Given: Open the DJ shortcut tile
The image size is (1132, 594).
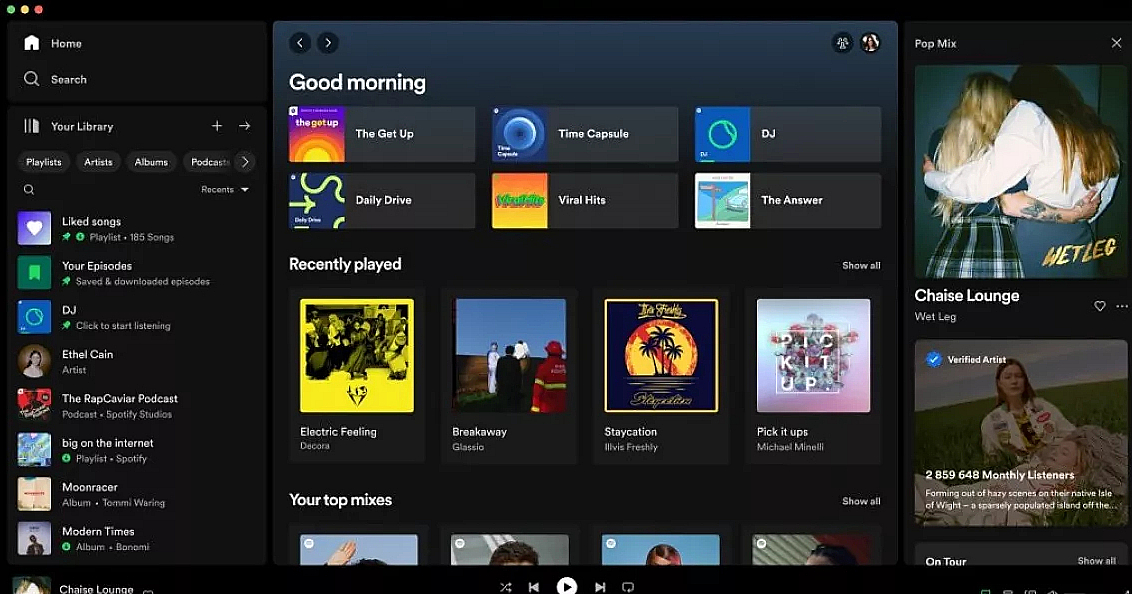Looking at the screenshot, I should tap(788, 134).
